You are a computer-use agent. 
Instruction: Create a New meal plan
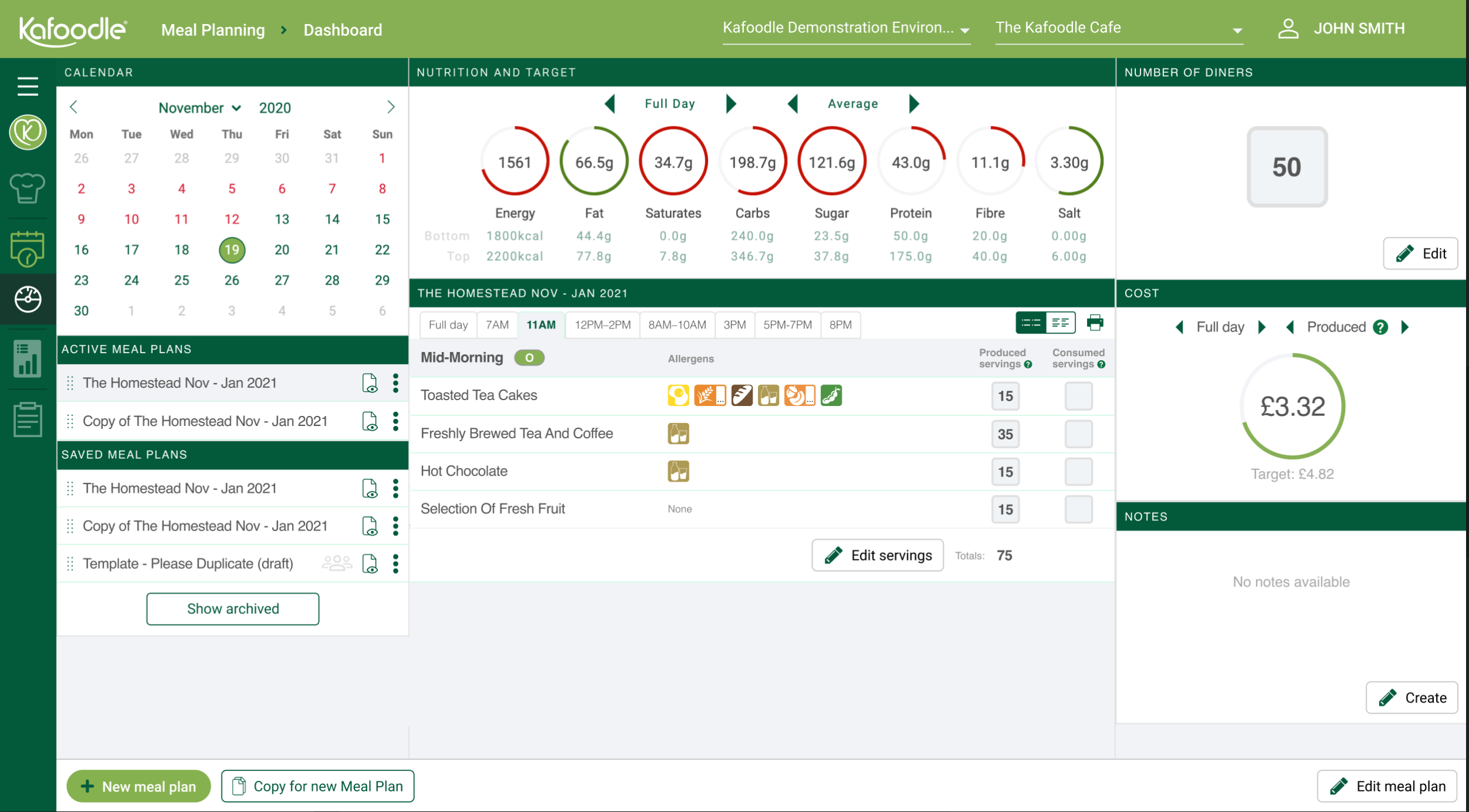pyautogui.click(x=139, y=786)
